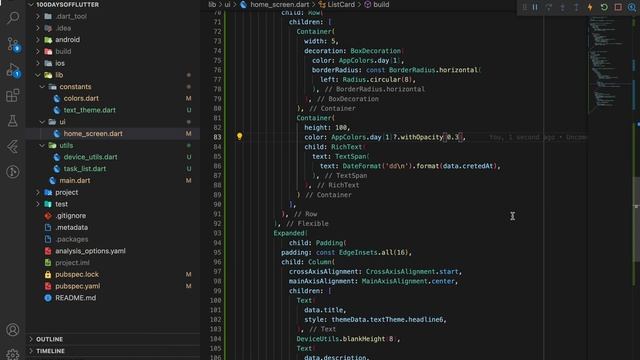Expand the .dart_tool folder

(x=38, y=16)
